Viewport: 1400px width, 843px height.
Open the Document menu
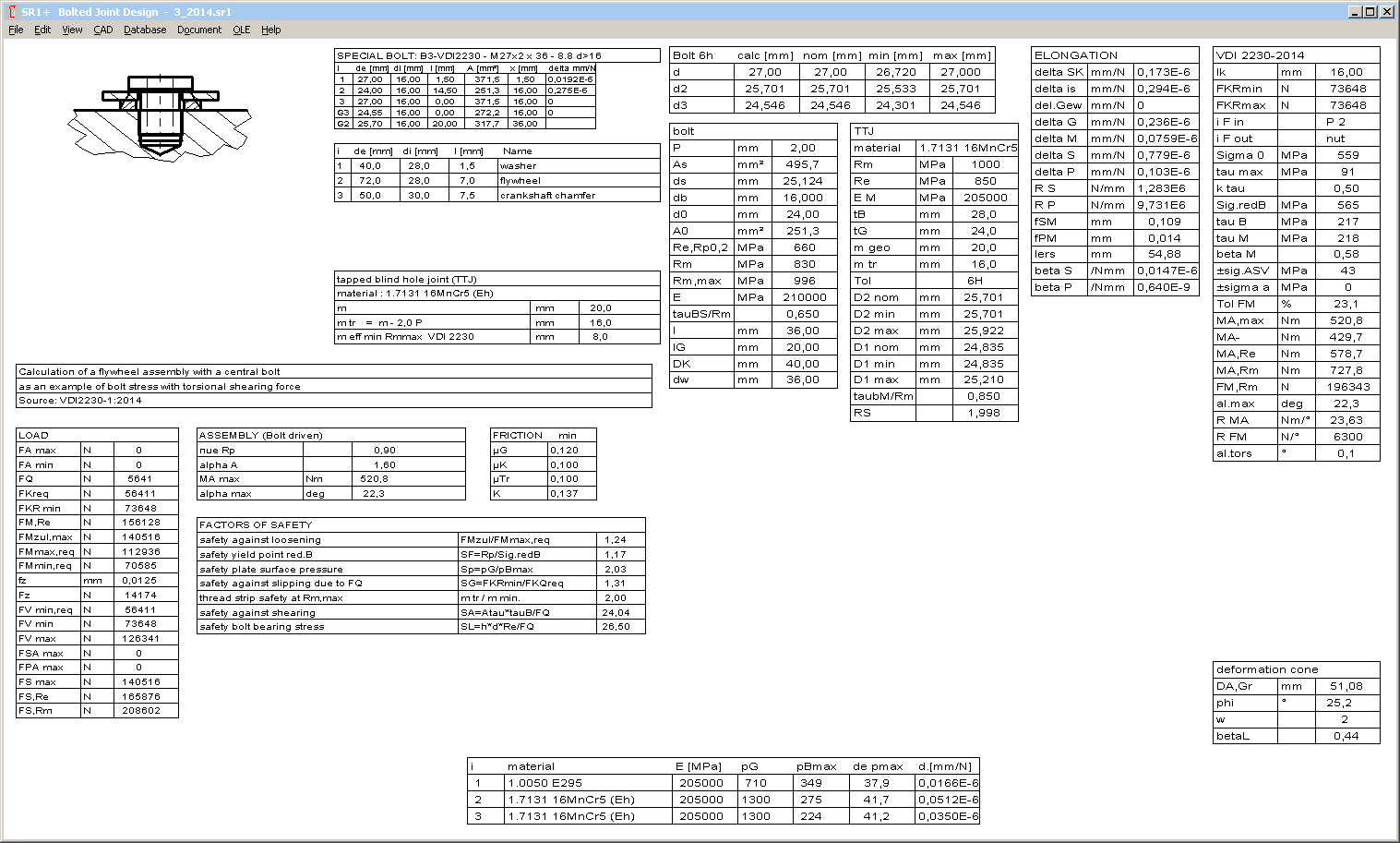(x=199, y=30)
